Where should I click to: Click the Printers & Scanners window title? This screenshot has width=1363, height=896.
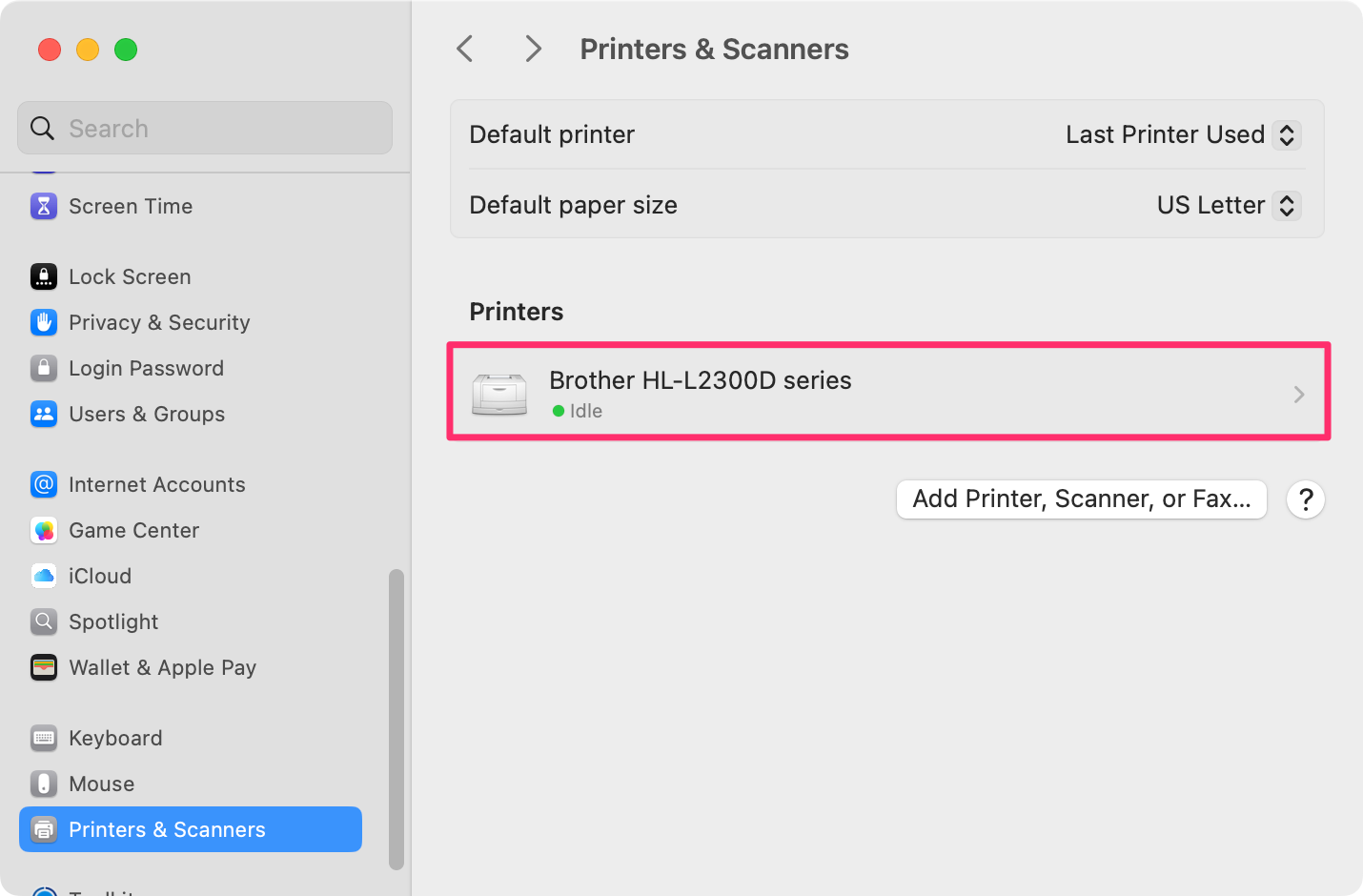click(x=714, y=49)
